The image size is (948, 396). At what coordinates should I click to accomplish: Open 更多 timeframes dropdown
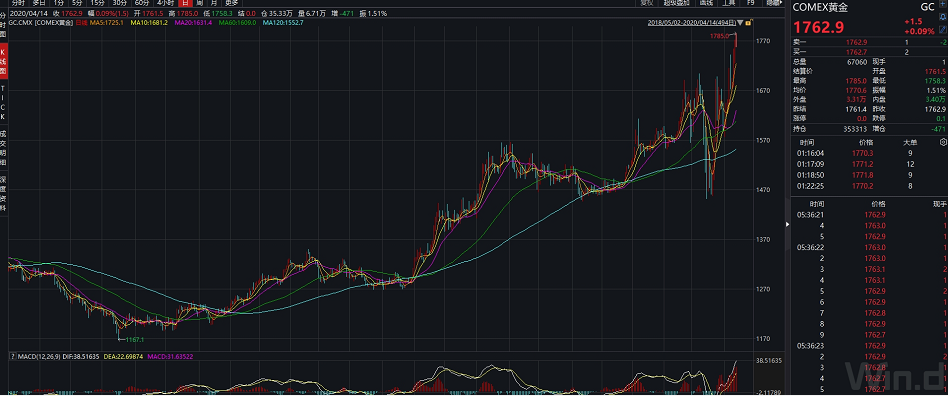point(232,3)
